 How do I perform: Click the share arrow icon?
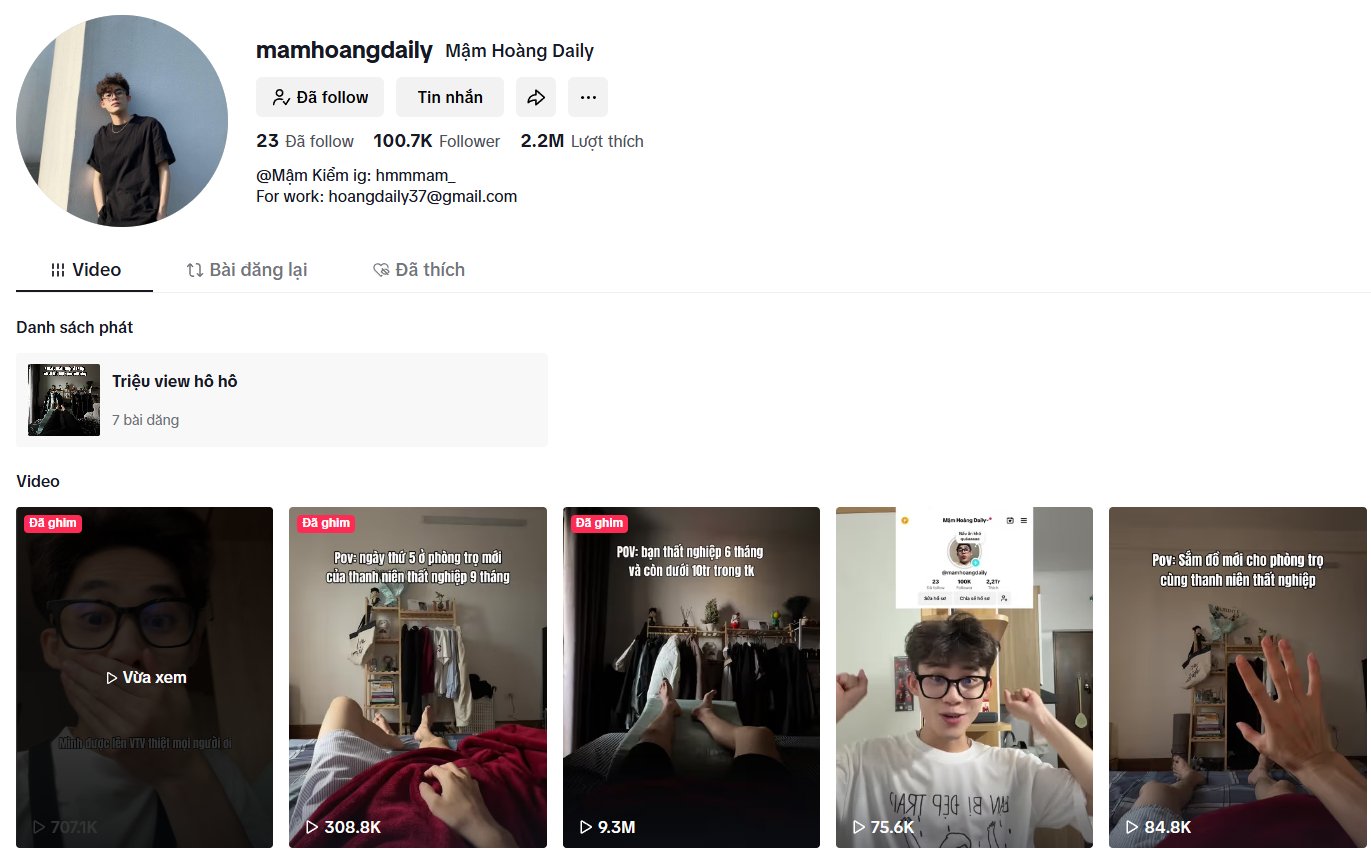pos(536,97)
